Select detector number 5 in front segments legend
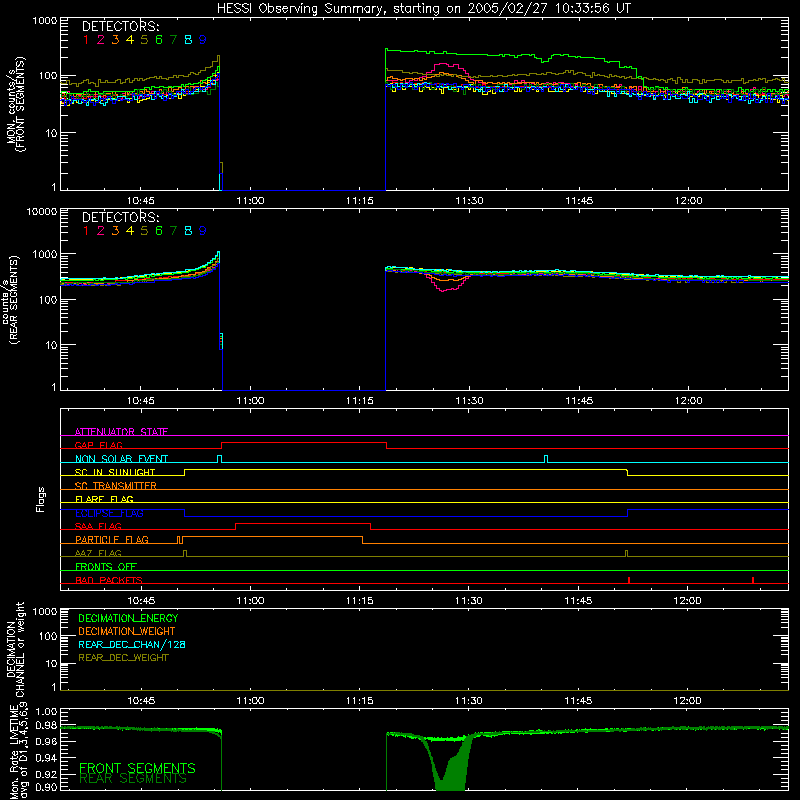 click(x=144, y=40)
